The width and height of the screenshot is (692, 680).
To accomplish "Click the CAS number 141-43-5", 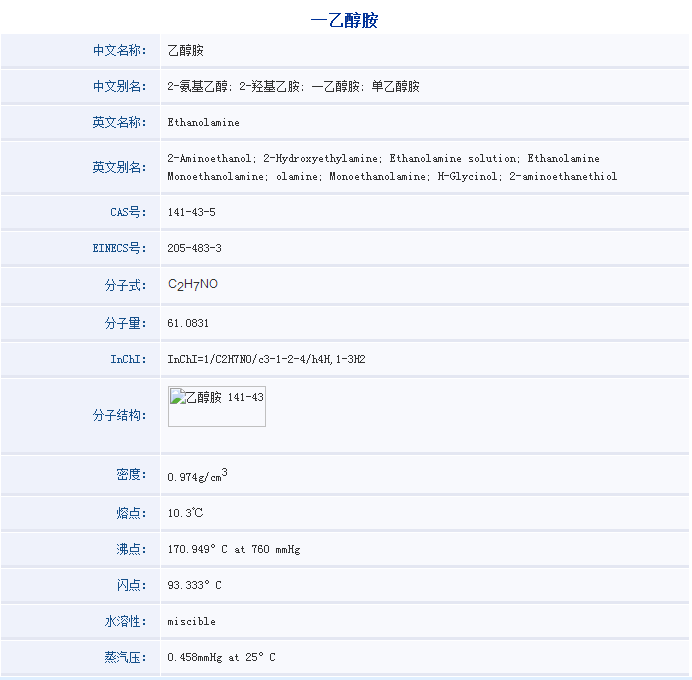I will (x=191, y=212).
